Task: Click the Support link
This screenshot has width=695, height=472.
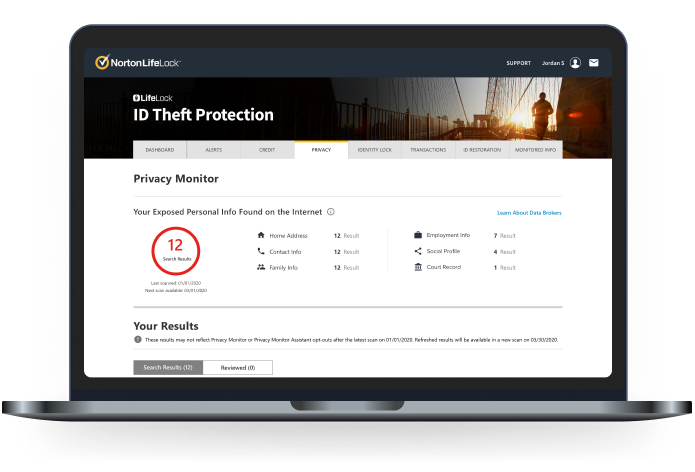Action: coord(519,63)
